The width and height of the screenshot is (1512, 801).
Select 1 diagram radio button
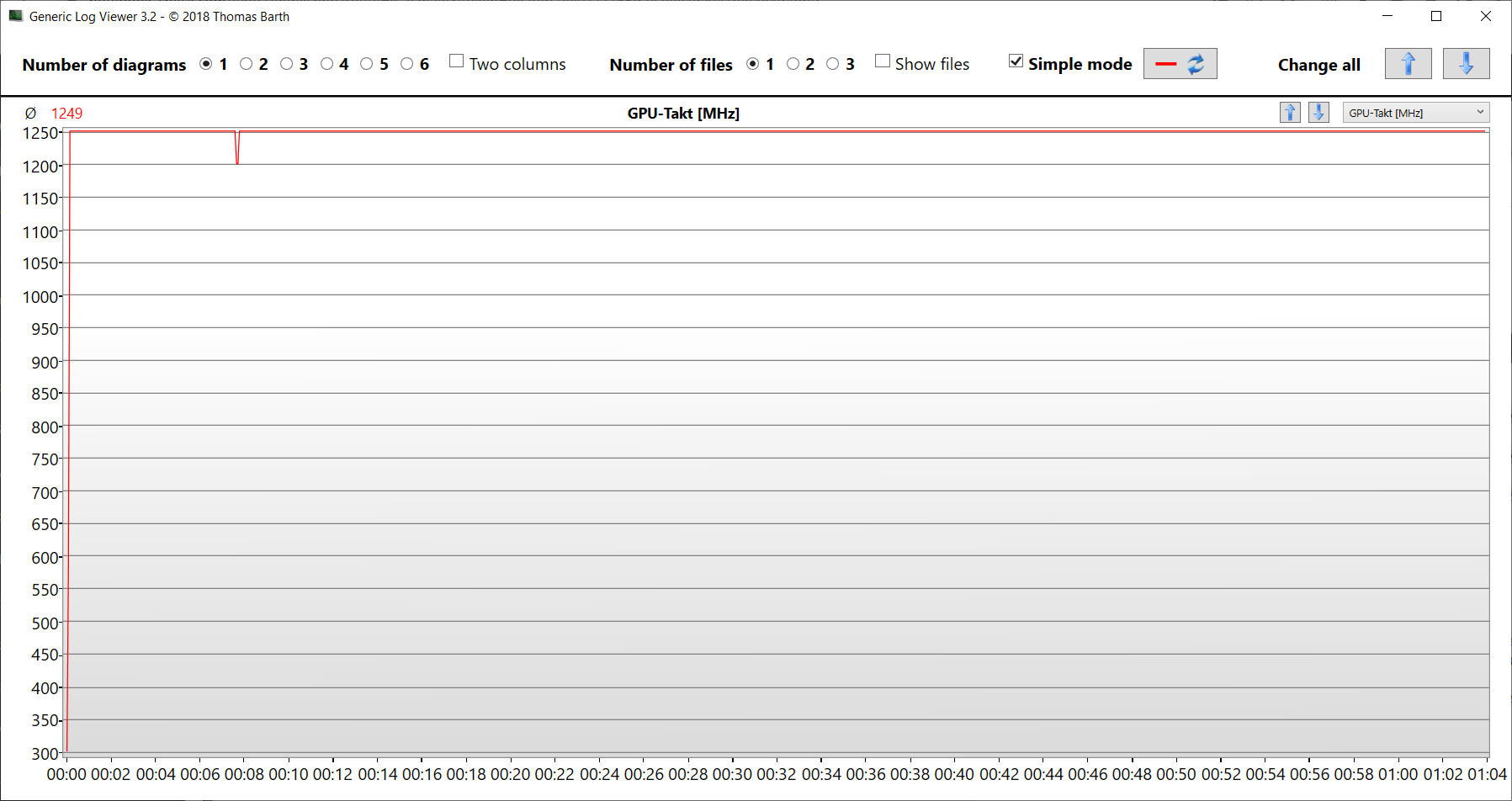coord(206,64)
